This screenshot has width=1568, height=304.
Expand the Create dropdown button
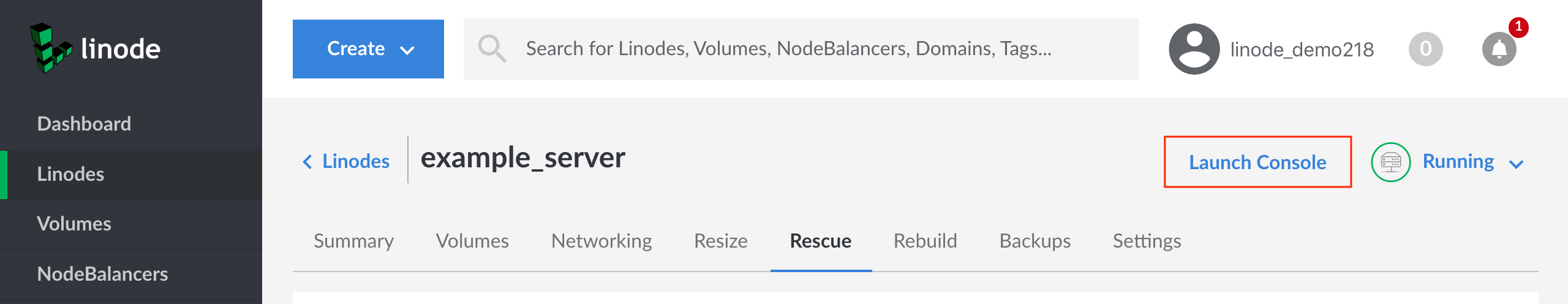pyautogui.click(x=368, y=49)
